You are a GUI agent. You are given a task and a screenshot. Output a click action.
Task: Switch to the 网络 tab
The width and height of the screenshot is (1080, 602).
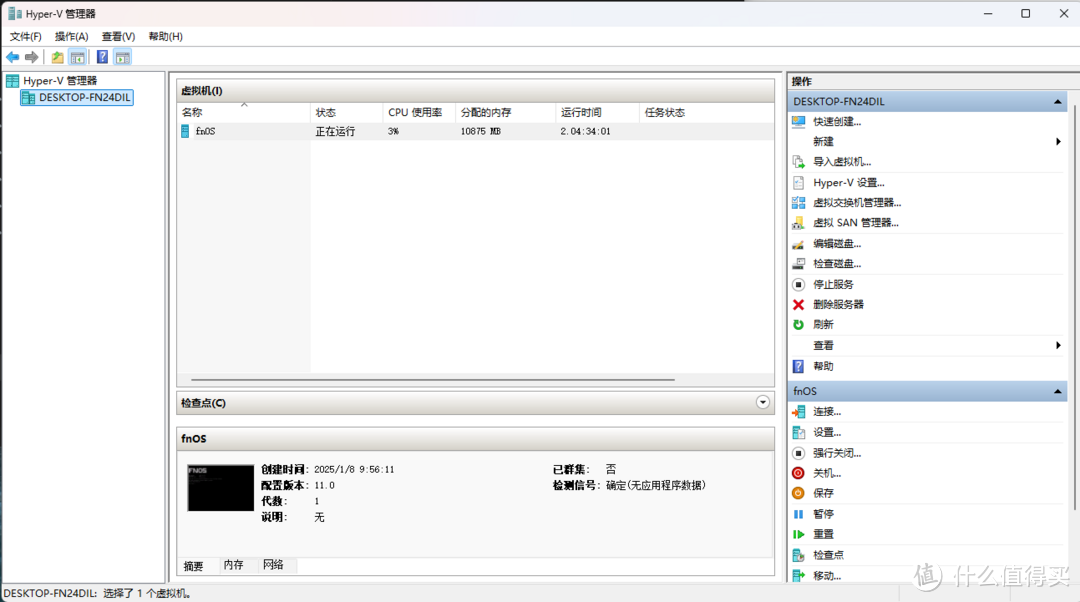click(273, 565)
